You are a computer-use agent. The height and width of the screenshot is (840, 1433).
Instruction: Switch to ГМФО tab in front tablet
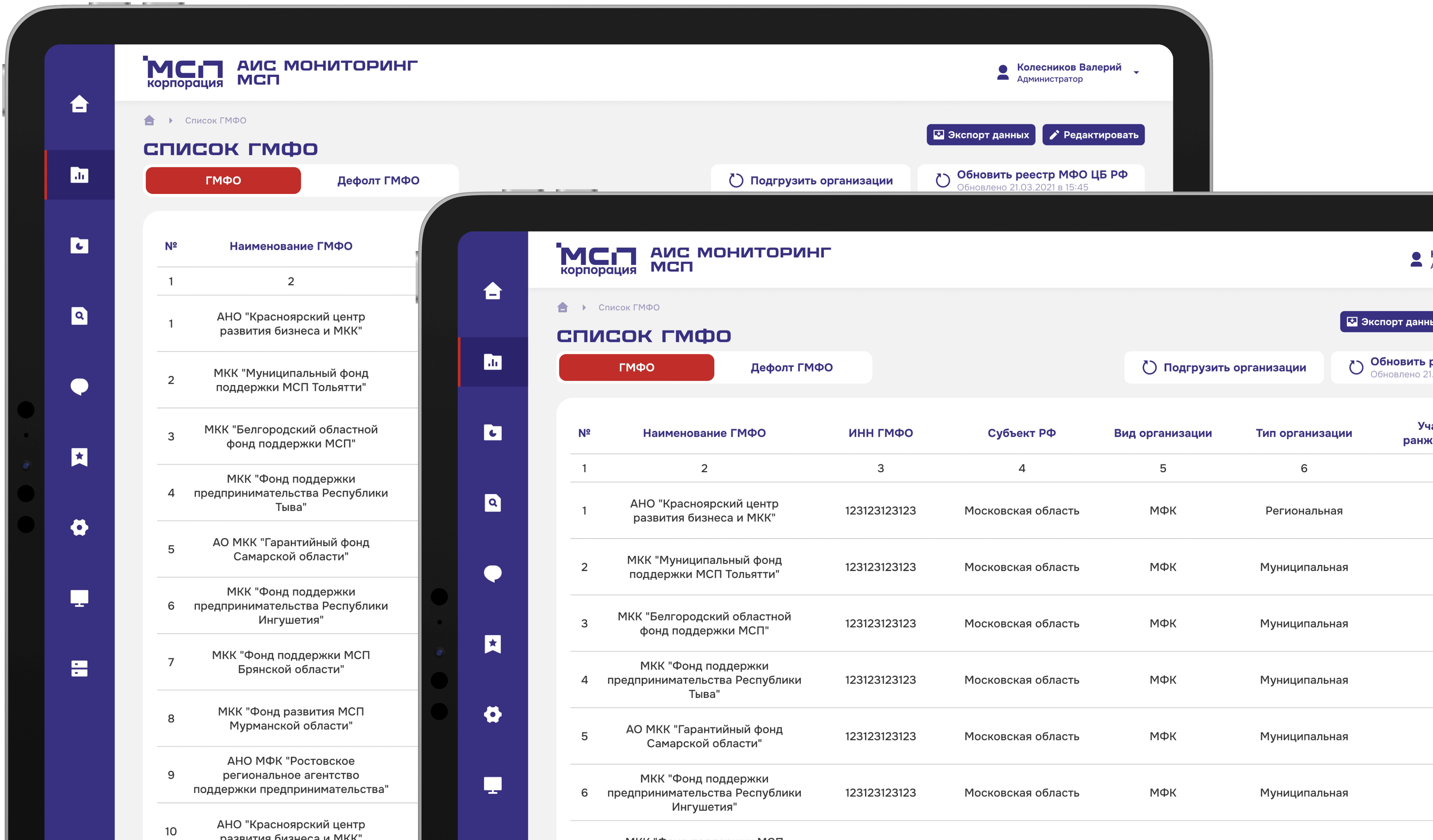[x=636, y=367]
